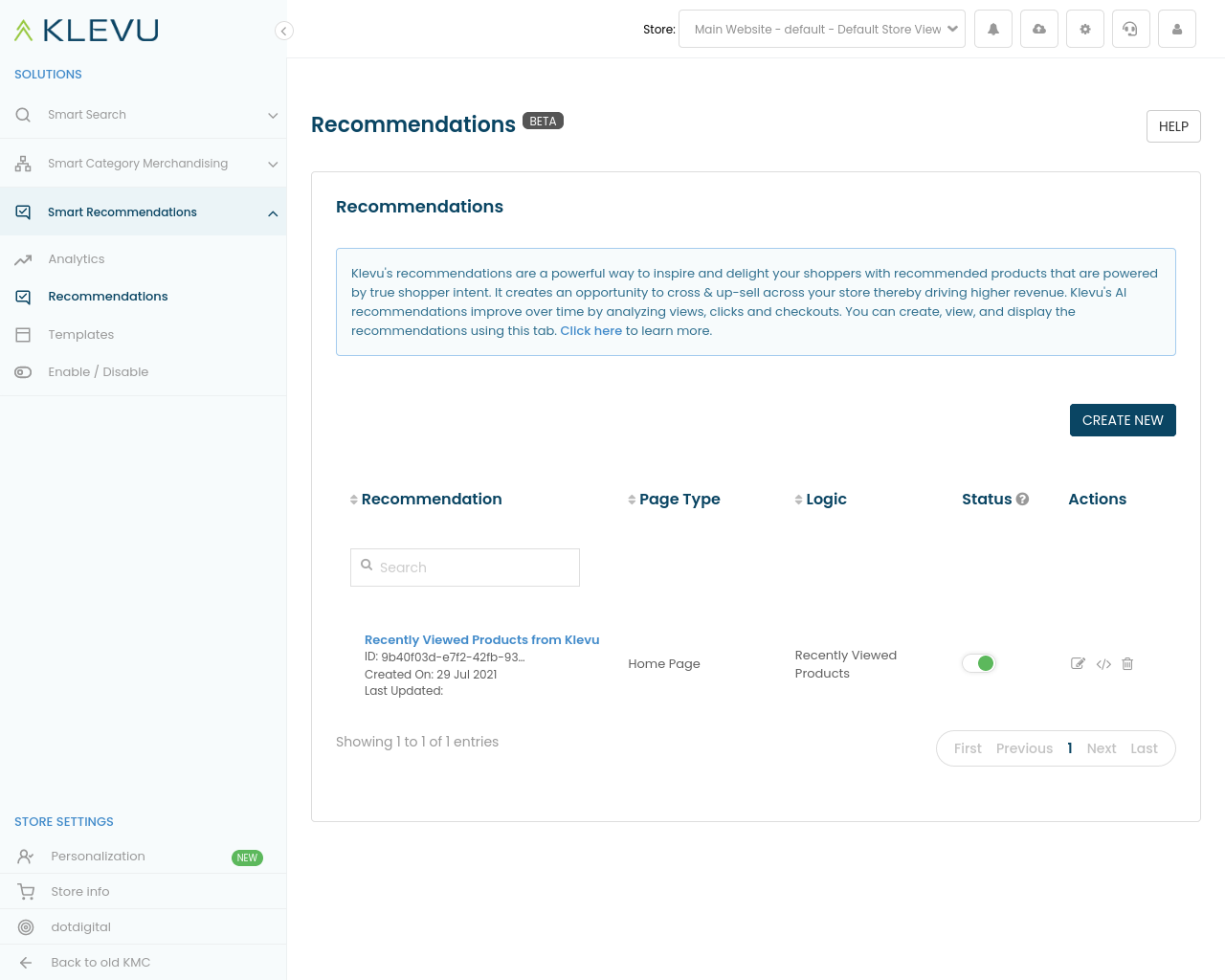This screenshot has height=980, width=1225.
Task: Open Templates in the sidebar
Action: 81,335
